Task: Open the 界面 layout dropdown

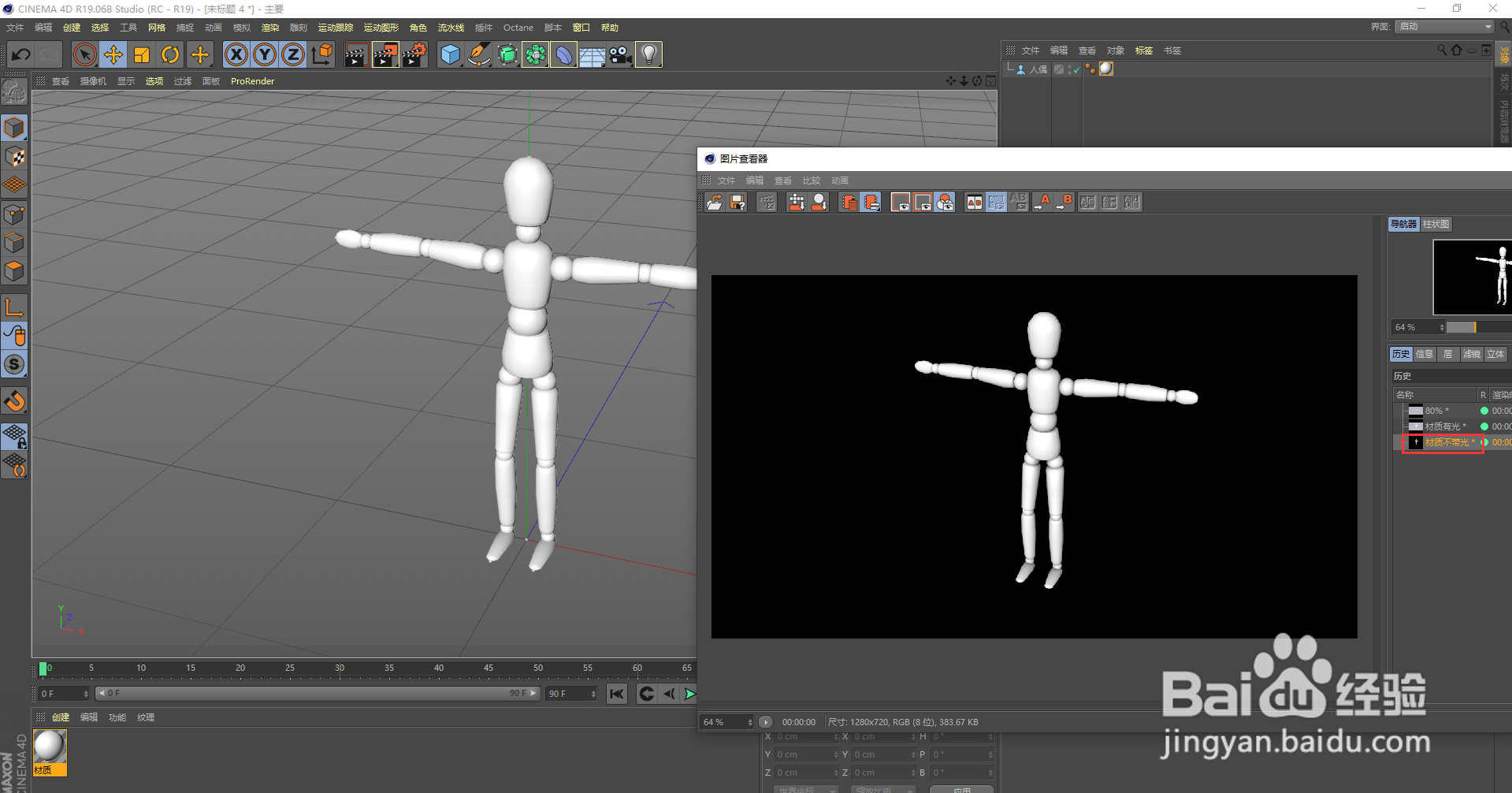Action: point(1444,27)
